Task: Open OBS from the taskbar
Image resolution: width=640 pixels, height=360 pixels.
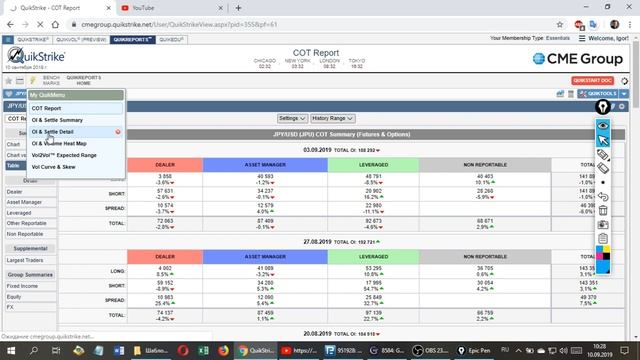Action: point(431,351)
